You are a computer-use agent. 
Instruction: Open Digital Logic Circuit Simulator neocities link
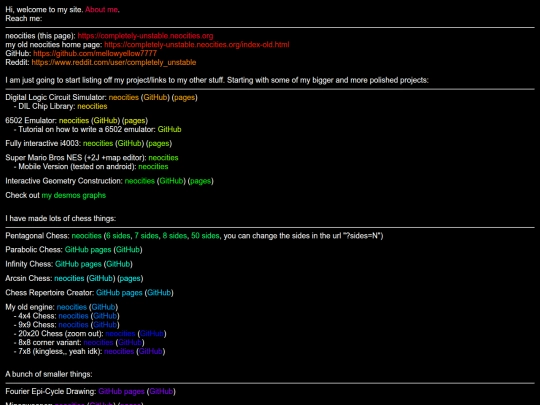tap(124, 97)
